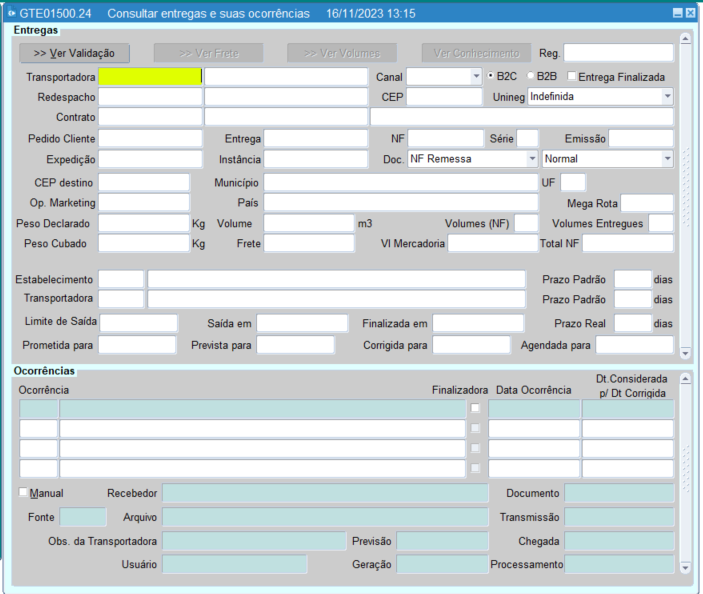The width and height of the screenshot is (703, 594).
Task: Click the Entregas panel vertical scrollbar track
Action: click(x=685, y=200)
